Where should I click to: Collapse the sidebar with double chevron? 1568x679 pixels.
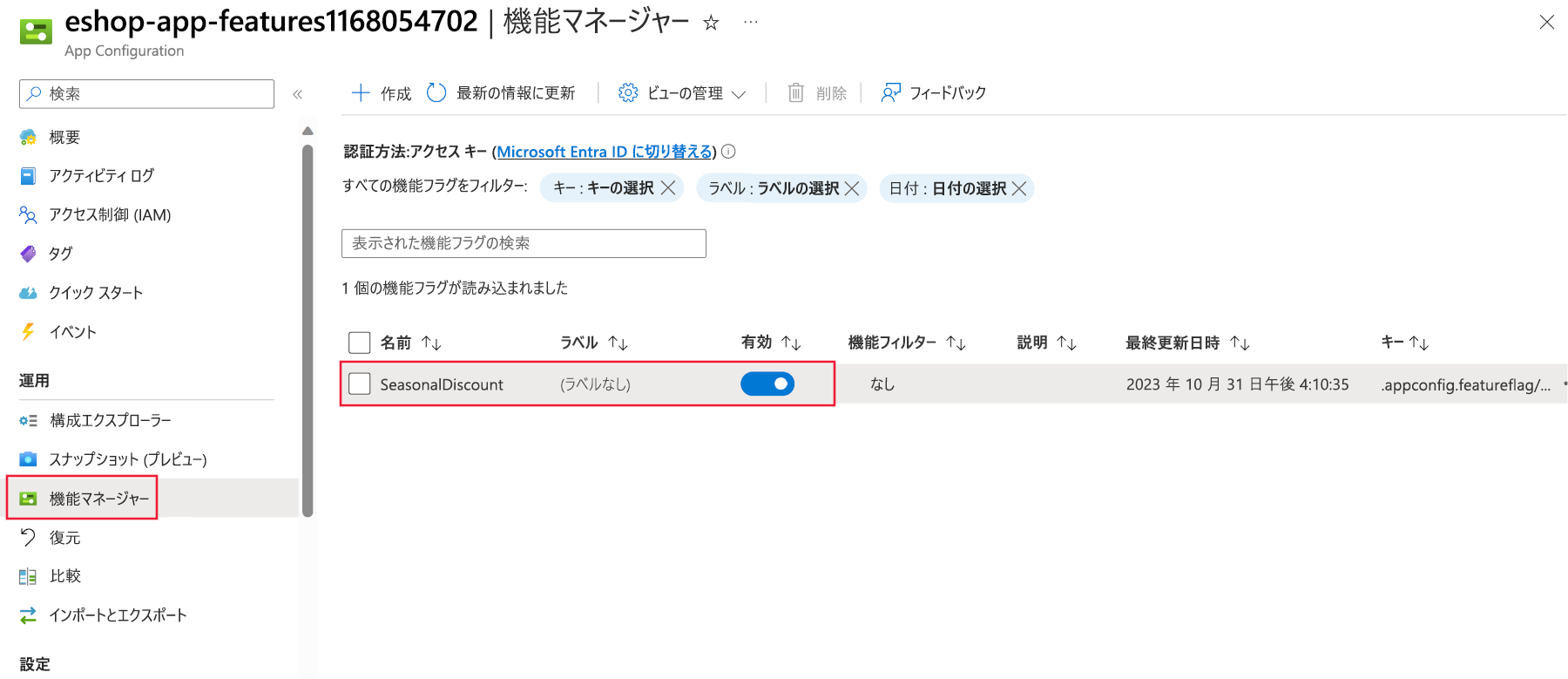[x=298, y=94]
